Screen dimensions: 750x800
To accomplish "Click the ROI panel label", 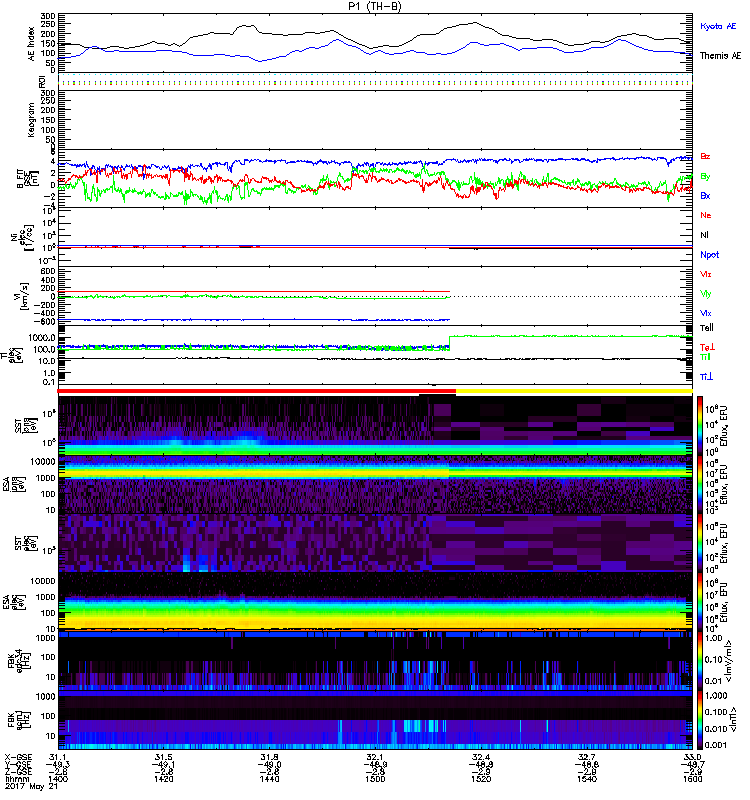I will pyautogui.click(x=42, y=81).
